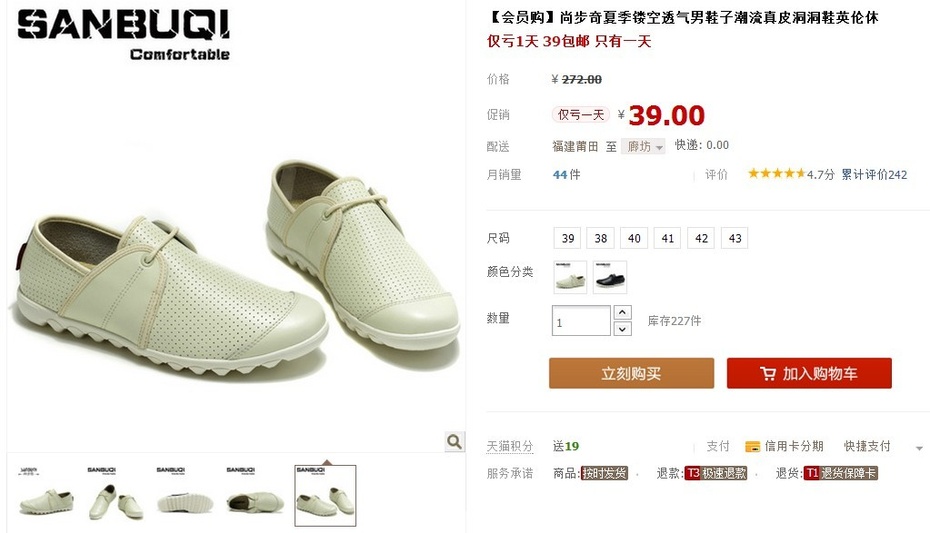This screenshot has width=930, height=533.
Task: Click the shoe sole view thumbnail
Action: click(186, 496)
